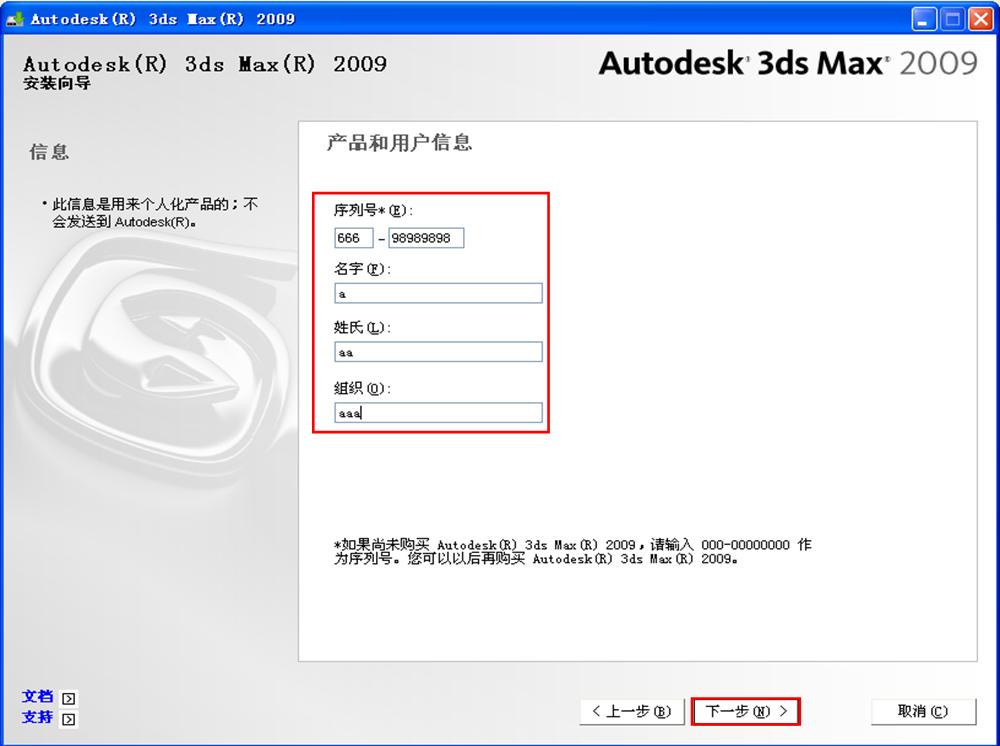Click the serial number prefix field containing 666
The image size is (1000, 746).
(x=353, y=238)
